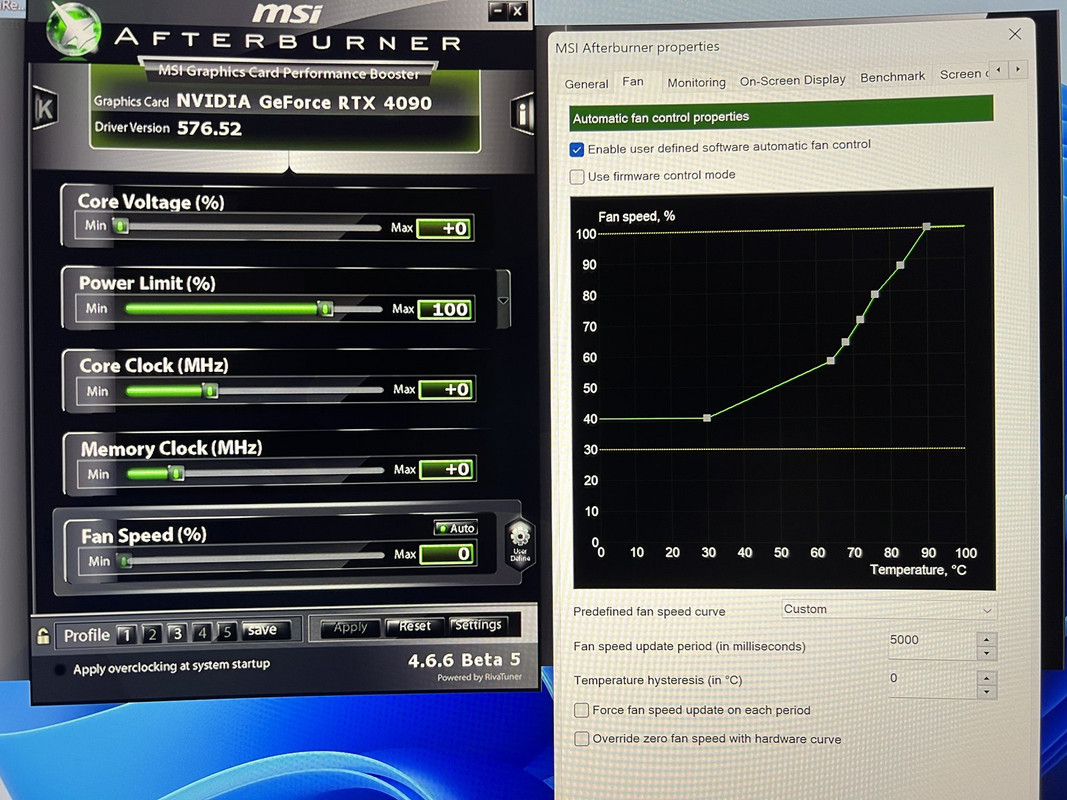Image resolution: width=1067 pixels, height=800 pixels.
Task: Toggle Apply overclocking at system startup
Action: (60, 669)
